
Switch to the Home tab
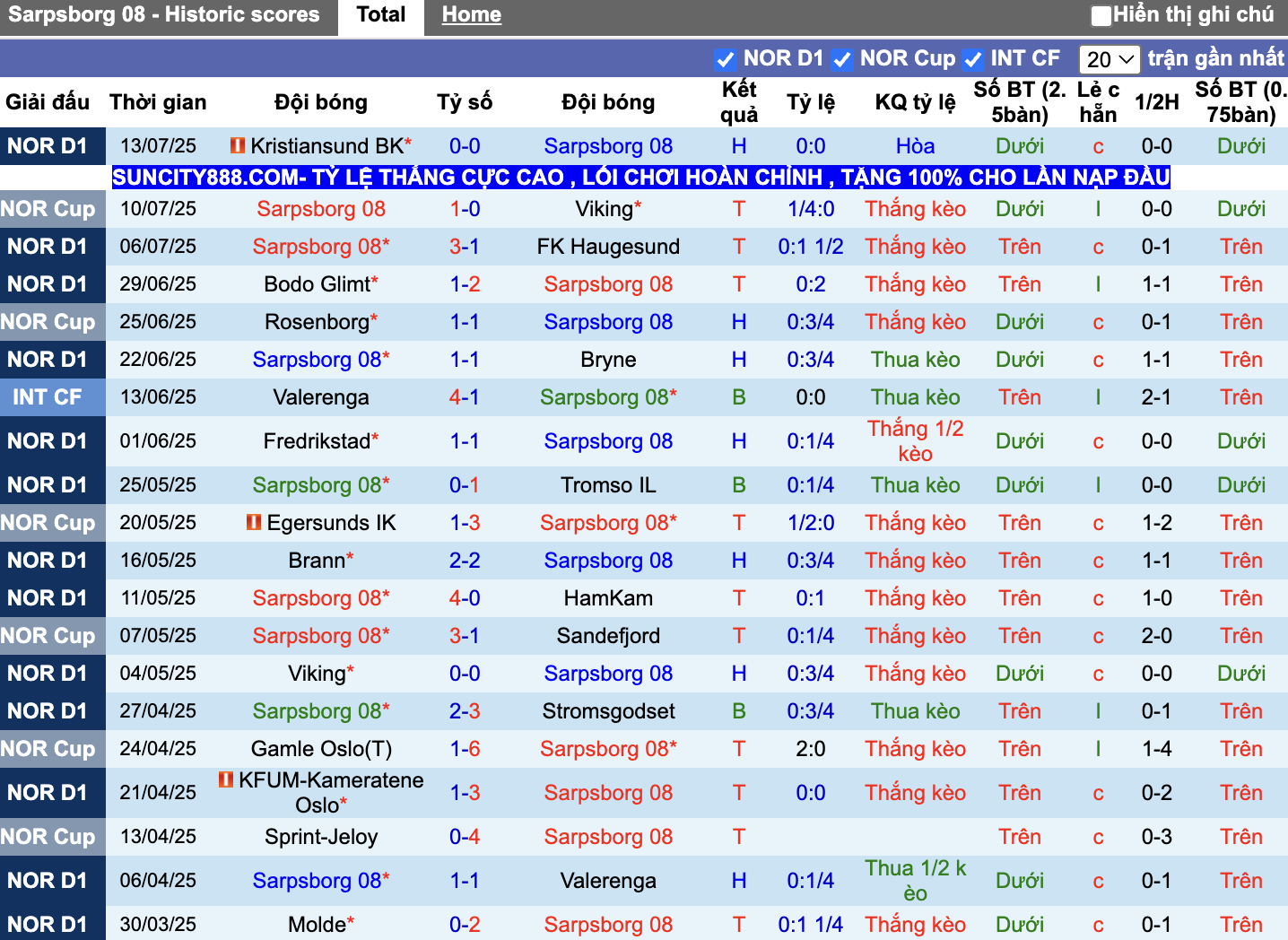tap(471, 15)
